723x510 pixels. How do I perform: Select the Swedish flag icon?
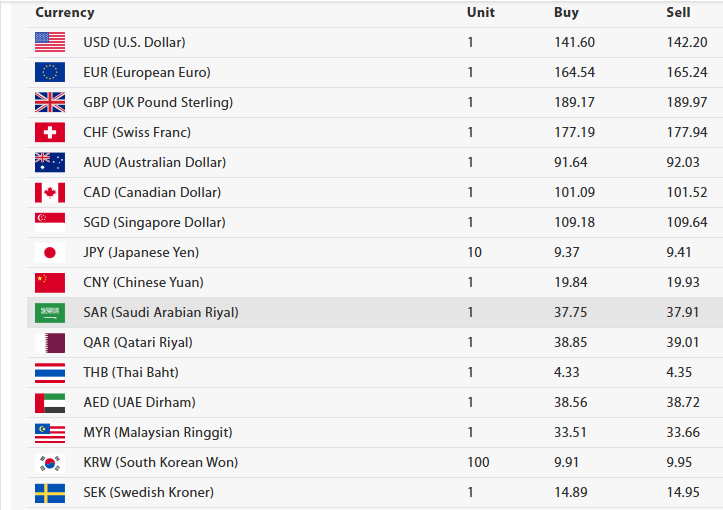coord(49,492)
